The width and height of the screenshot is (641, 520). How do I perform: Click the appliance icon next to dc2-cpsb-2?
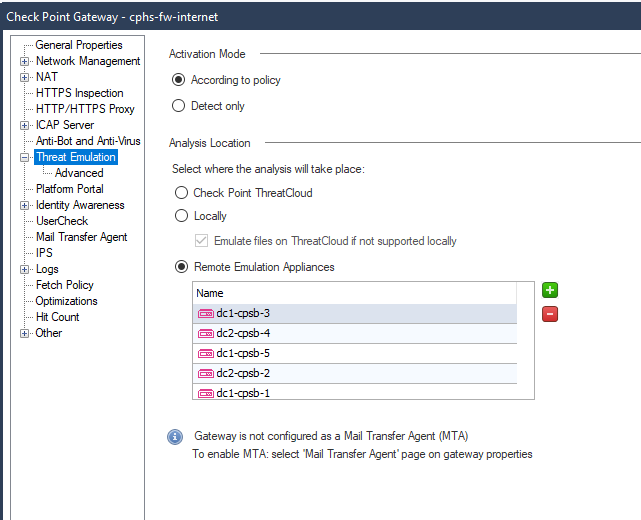coord(206,374)
